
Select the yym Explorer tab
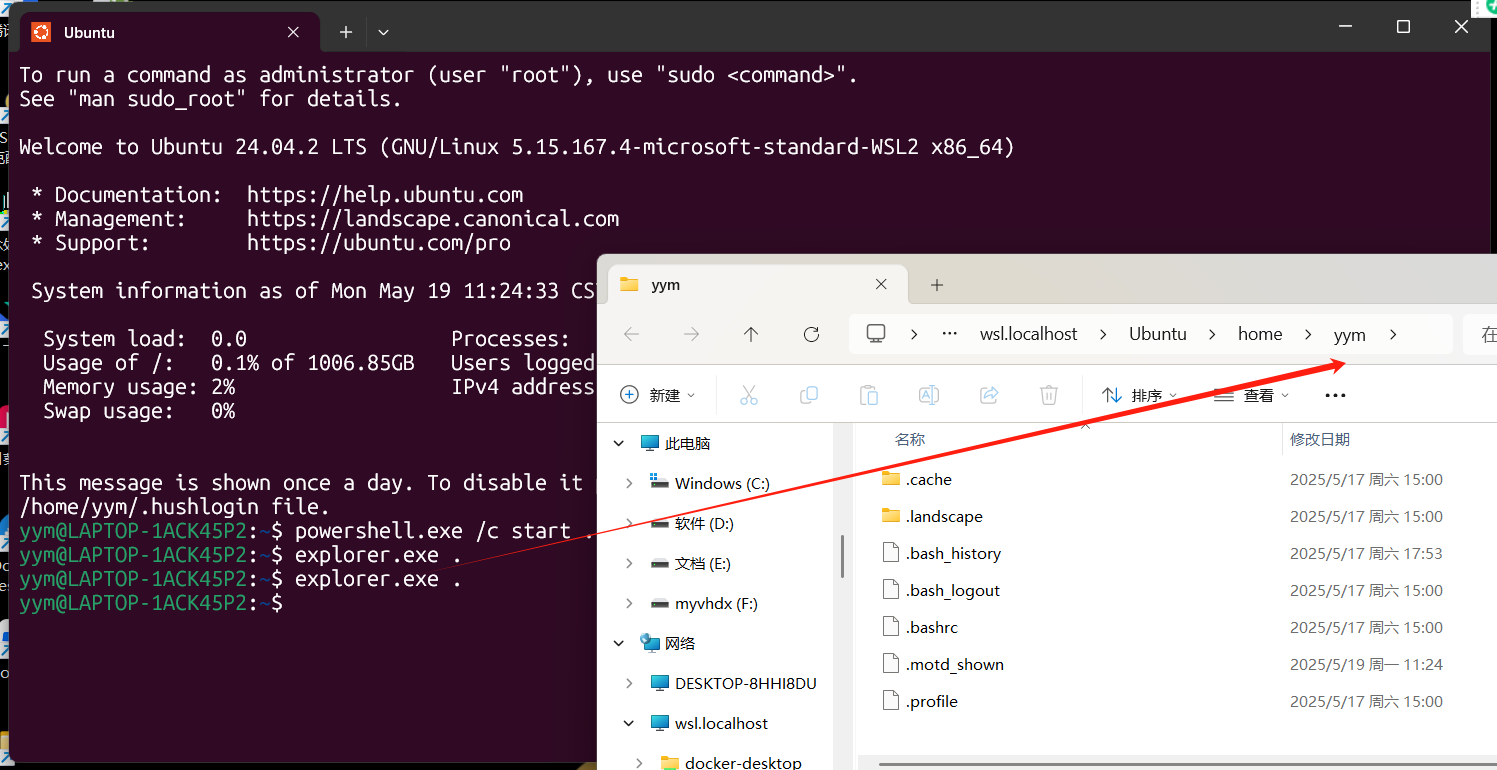point(758,285)
